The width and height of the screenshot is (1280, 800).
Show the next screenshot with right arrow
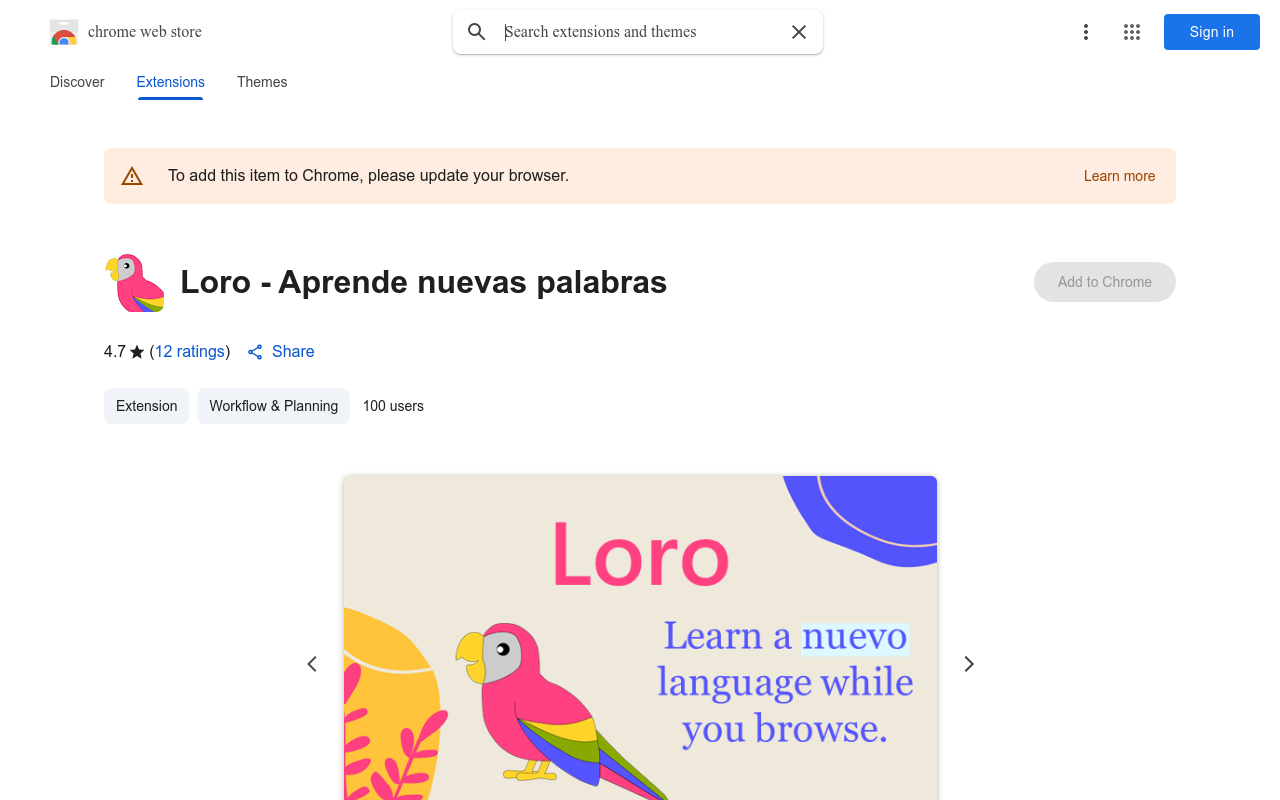[x=968, y=664]
